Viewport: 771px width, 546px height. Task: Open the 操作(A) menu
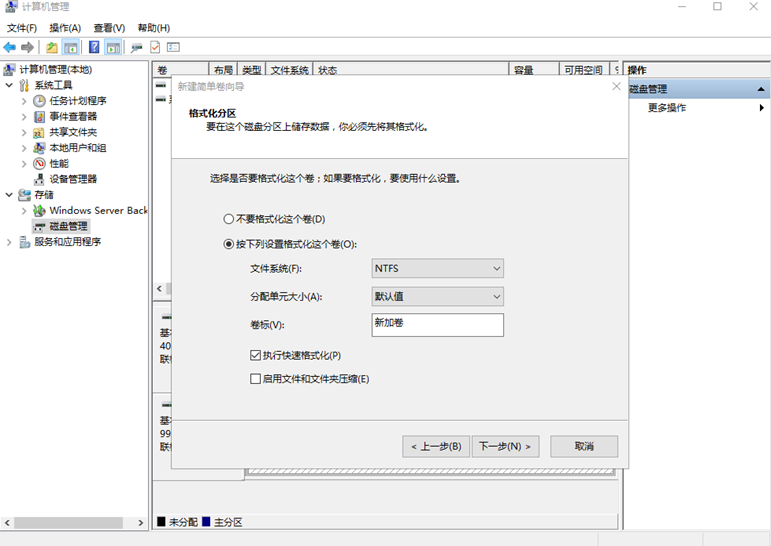tap(65, 28)
